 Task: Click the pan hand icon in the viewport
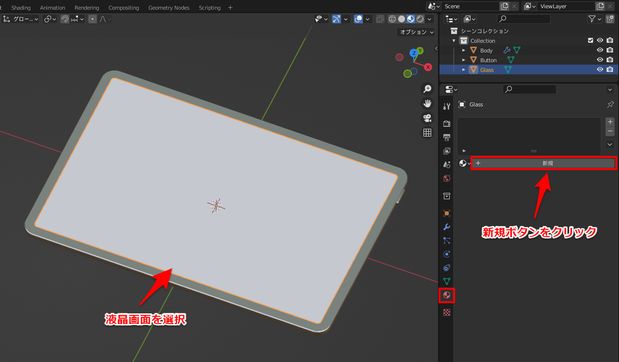click(x=427, y=103)
